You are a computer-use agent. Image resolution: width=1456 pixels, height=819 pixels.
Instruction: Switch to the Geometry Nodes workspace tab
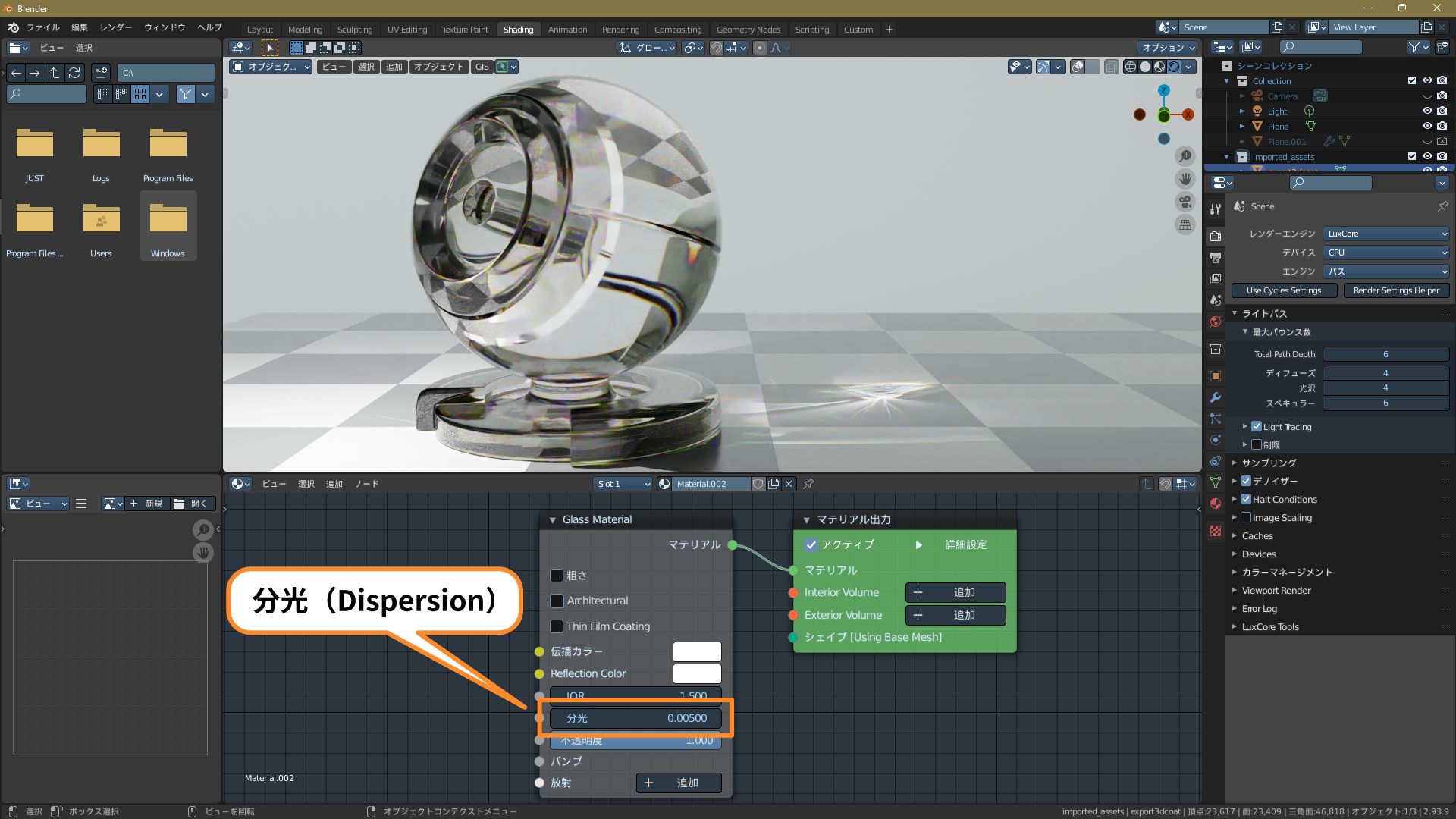pos(748,30)
